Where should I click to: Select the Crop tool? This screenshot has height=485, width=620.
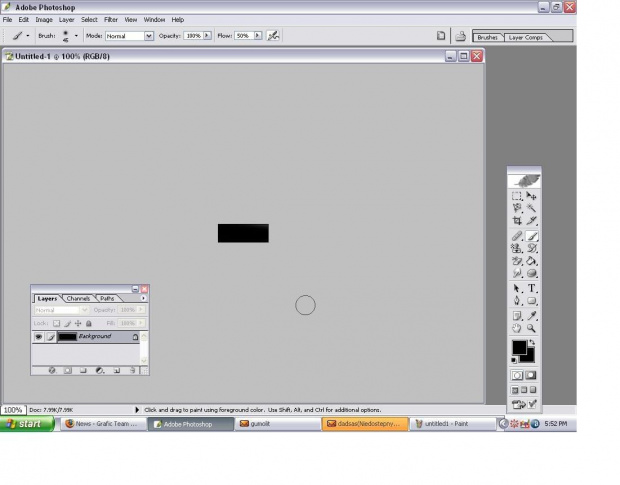pyautogui.click(x=517, y=221)
